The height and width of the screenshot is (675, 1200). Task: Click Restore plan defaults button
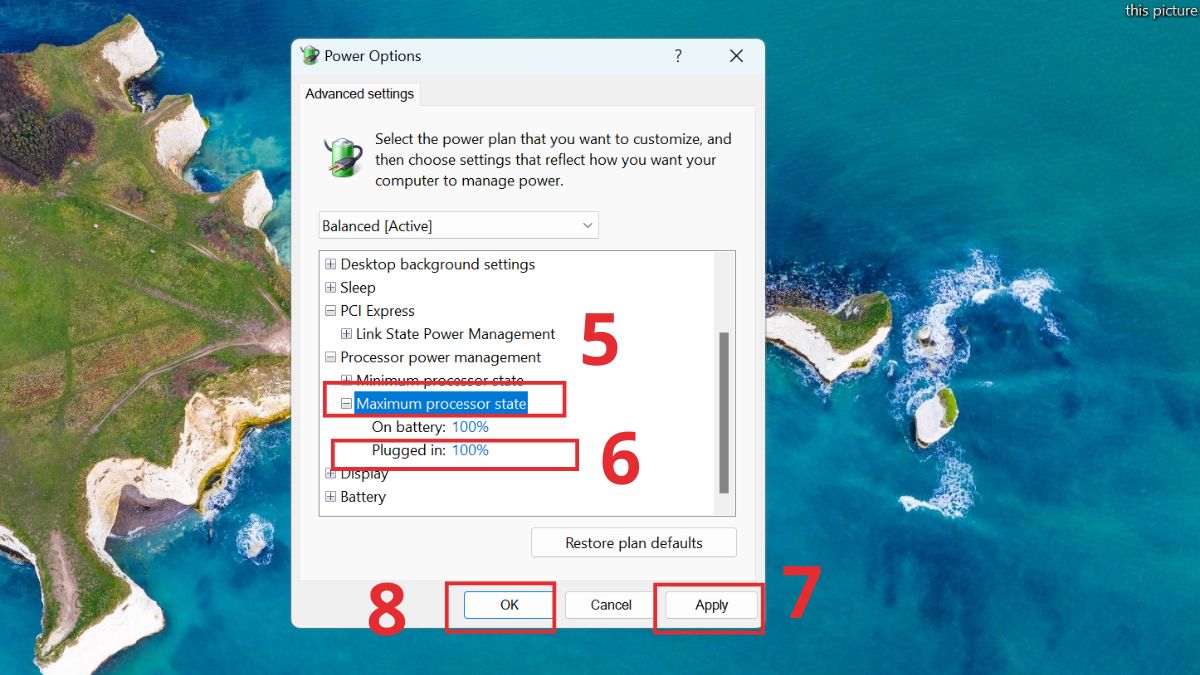[634, 543]
